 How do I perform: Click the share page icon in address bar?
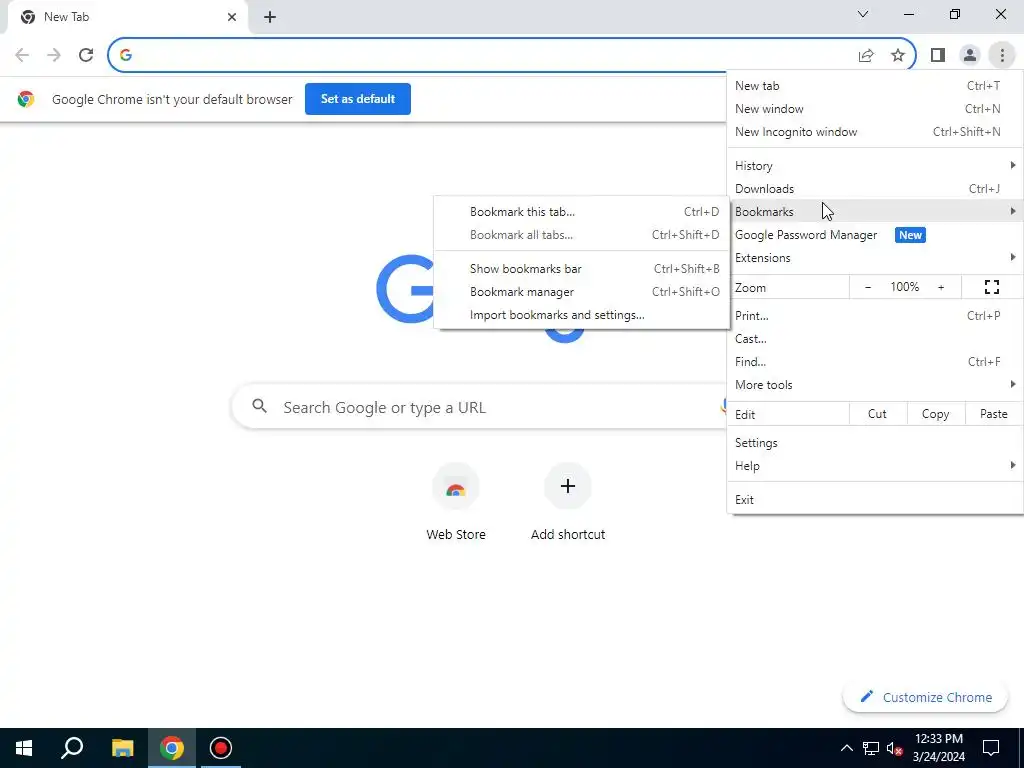click(x=866, y=55)
